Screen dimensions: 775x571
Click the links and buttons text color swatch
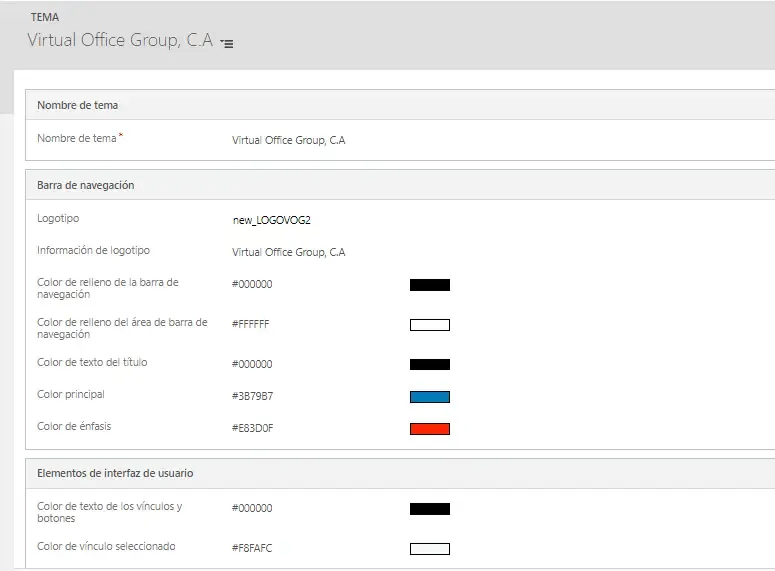click(x=429, y=509)
